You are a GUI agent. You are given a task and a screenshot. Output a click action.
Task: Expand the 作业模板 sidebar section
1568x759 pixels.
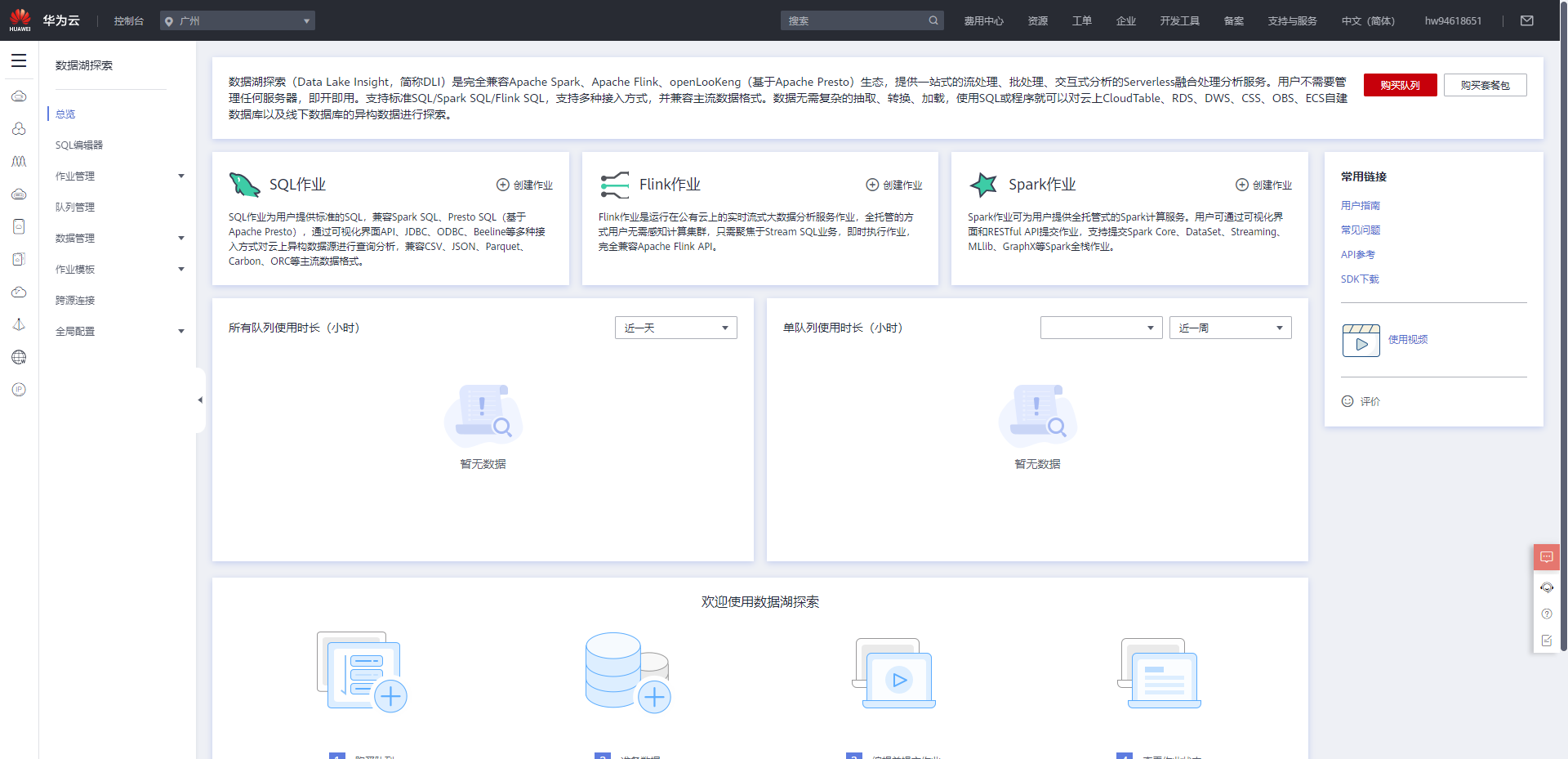tap(118, 269)
